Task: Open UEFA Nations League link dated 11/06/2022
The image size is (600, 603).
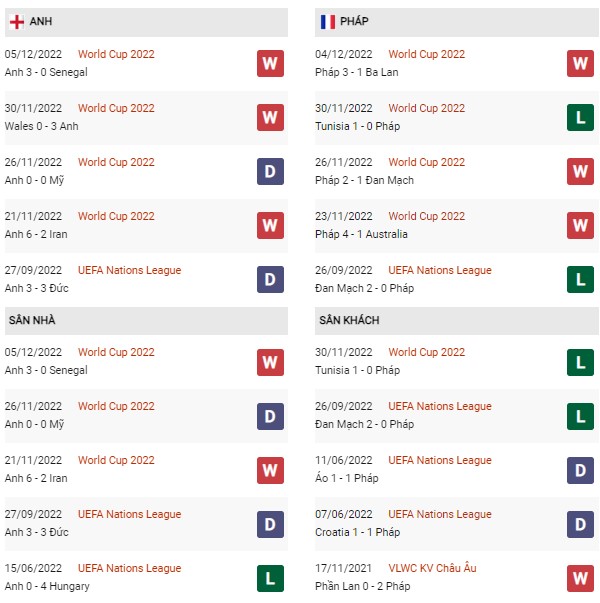Action: (x=440, y=460)
